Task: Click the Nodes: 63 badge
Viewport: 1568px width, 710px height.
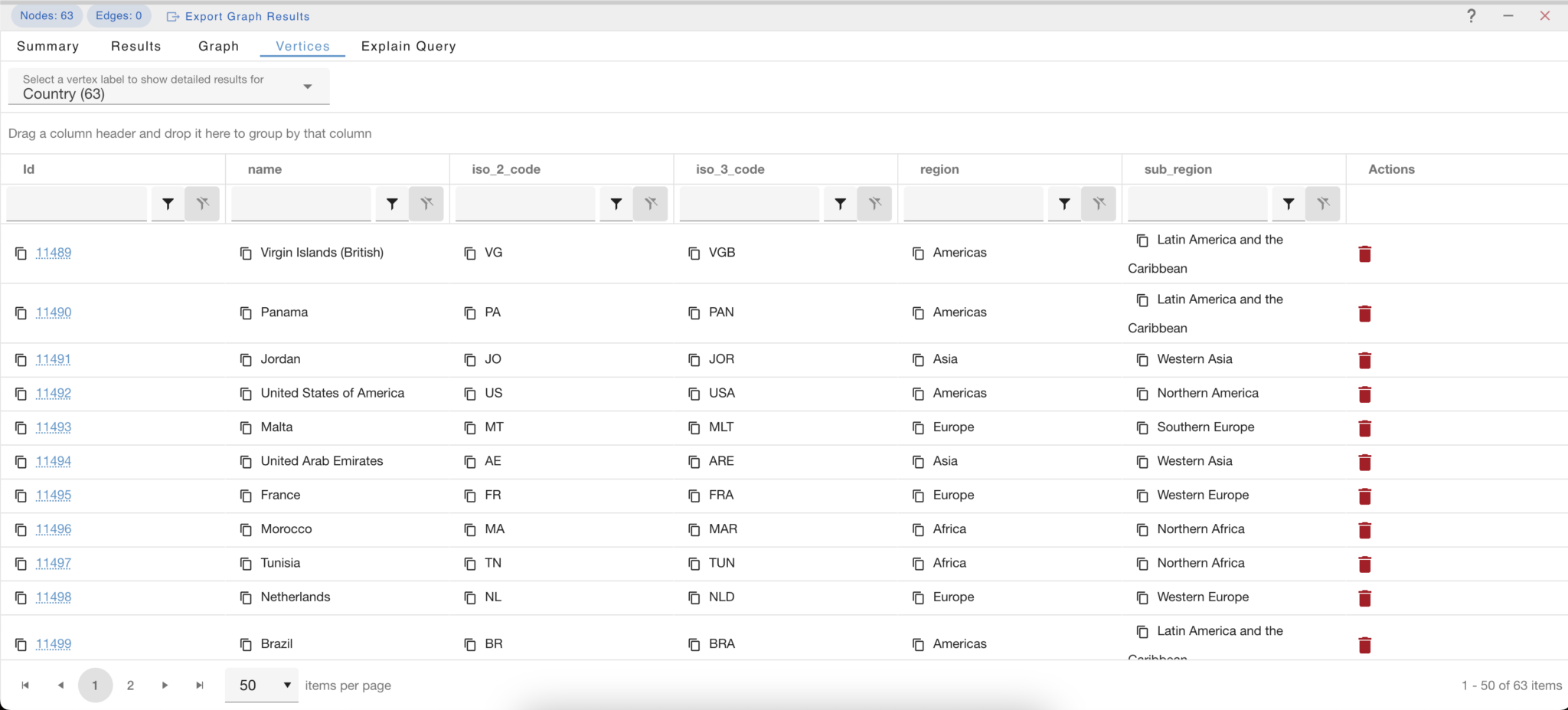Action: (x=46, y=15)
